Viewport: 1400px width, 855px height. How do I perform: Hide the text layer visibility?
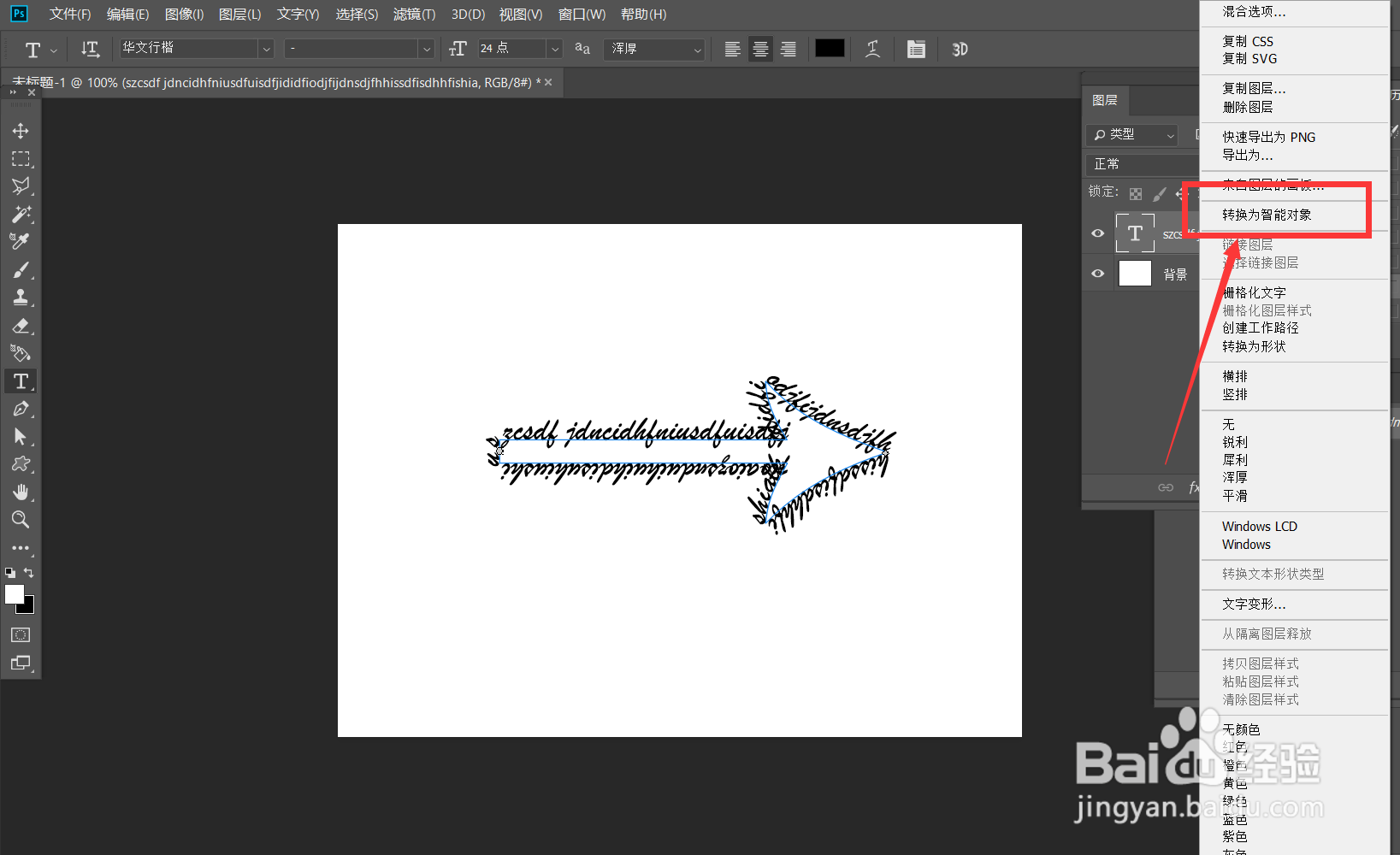coord(1097,233)
